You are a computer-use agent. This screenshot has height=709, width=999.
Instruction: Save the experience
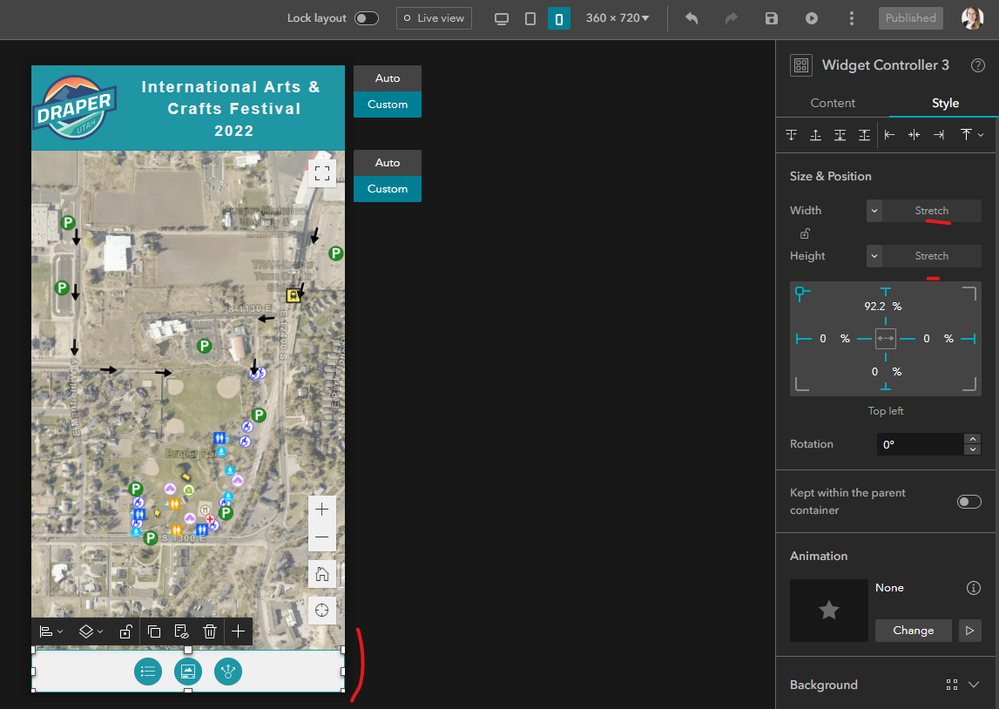tap(771, 18)
